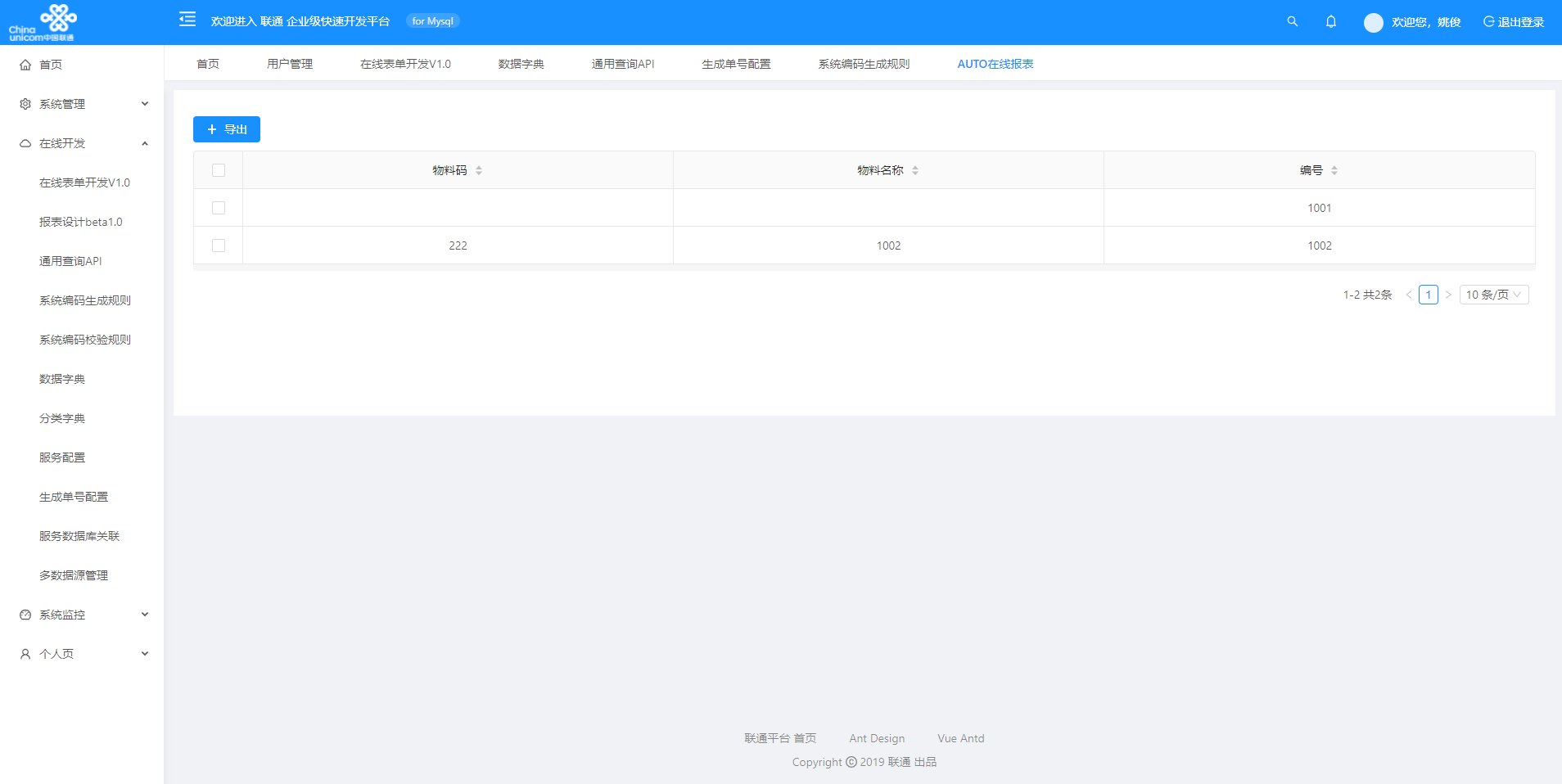Open the 10 条/页 page size dropdown
The height and width of the screenshot is (784, 1562).
tap(1494, 295)
